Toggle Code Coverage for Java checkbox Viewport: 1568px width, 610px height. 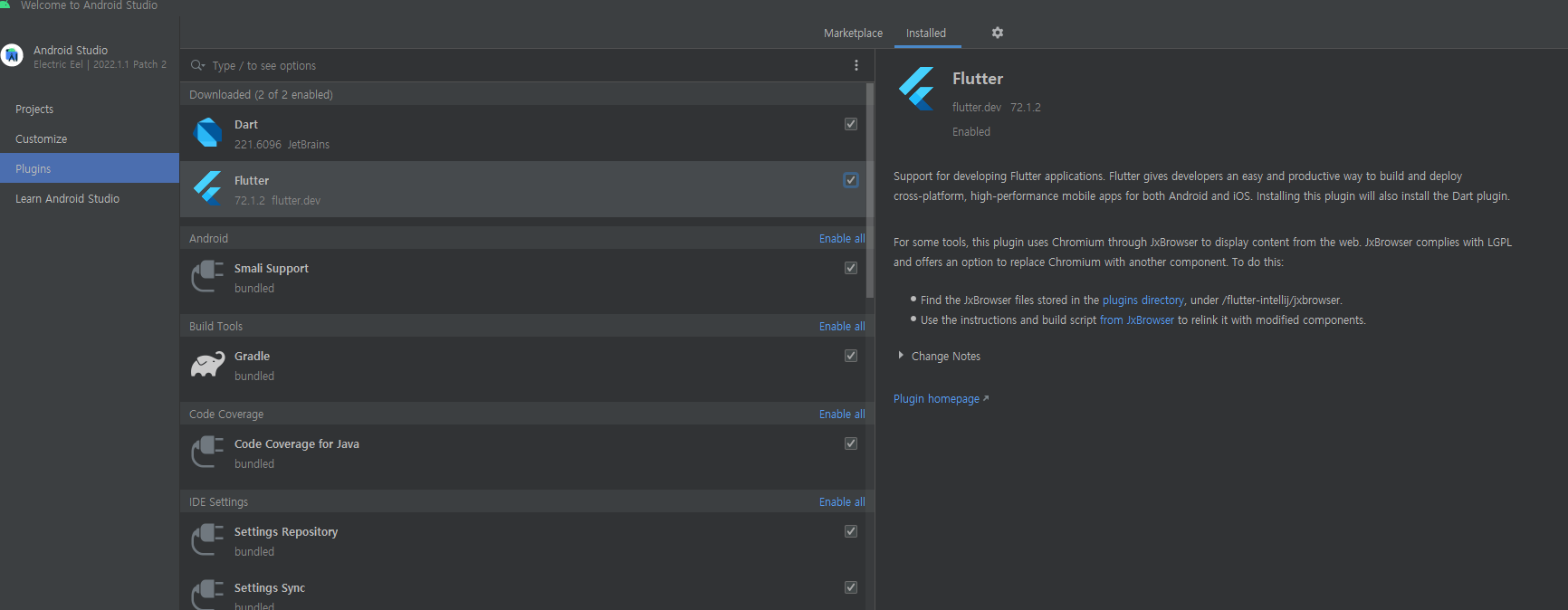click(851, 443)
